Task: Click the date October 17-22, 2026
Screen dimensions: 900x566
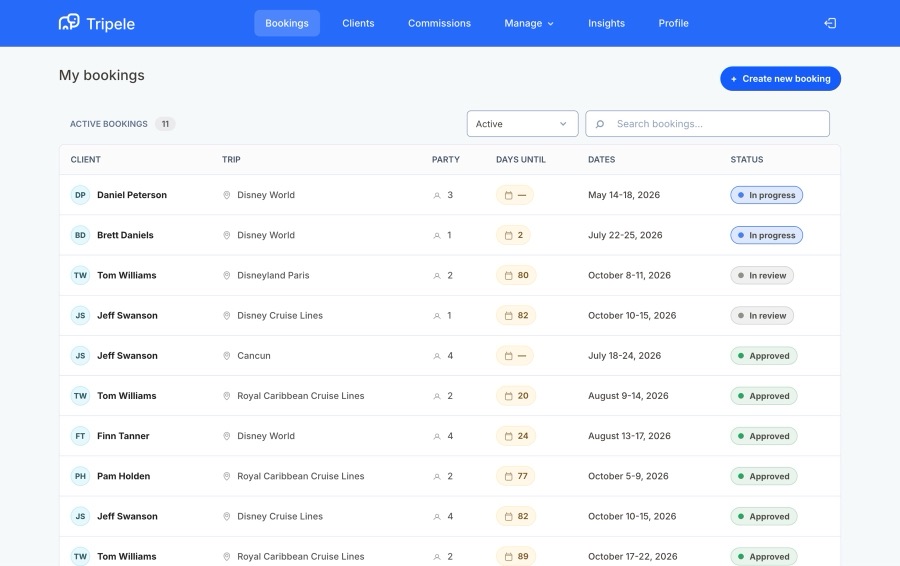Action: (x=633, y=557)
